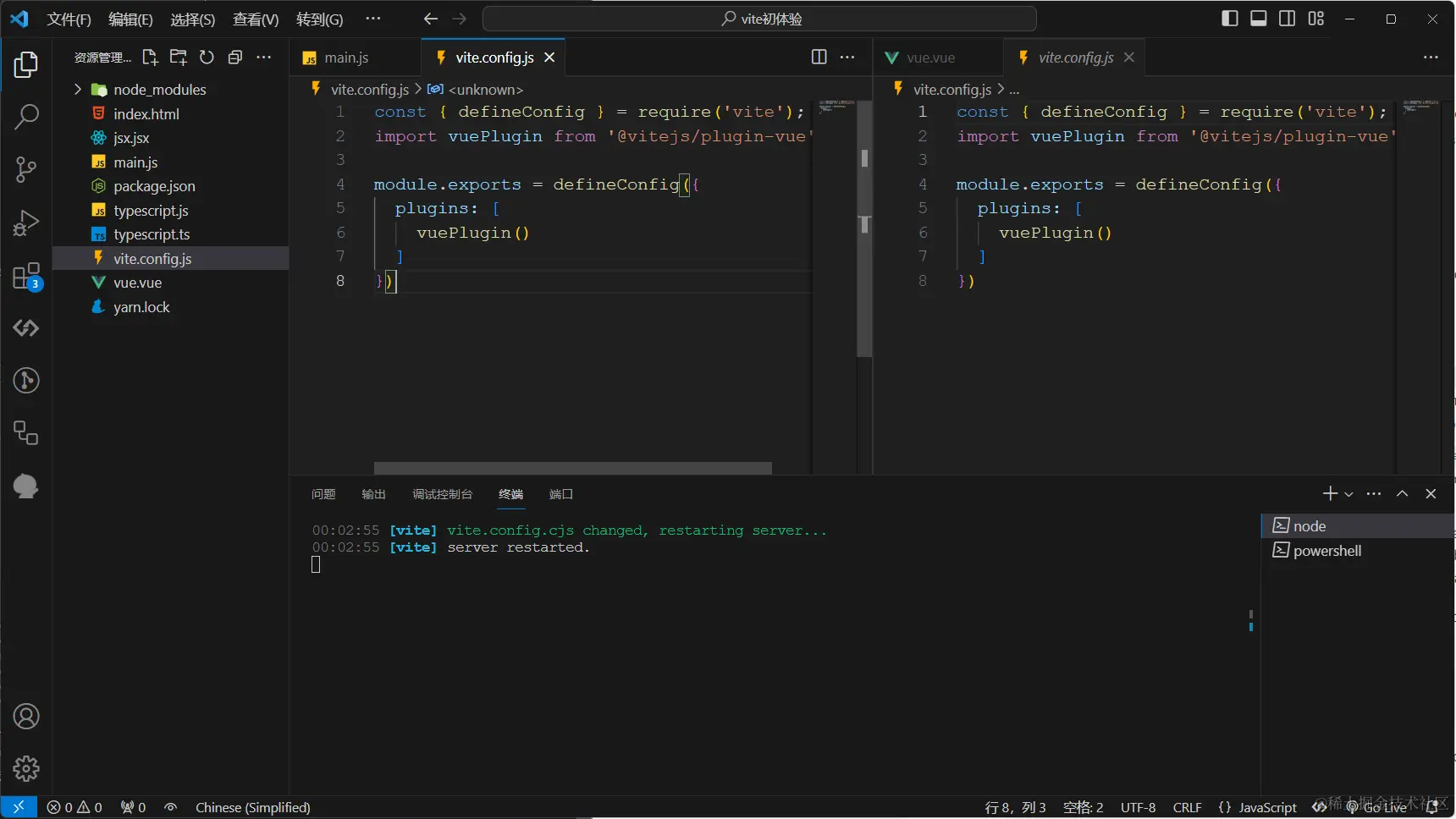Viewport: 1456px width, 819px height.
Task: Open the Manage gear settings icon
Action: point(26,768)
